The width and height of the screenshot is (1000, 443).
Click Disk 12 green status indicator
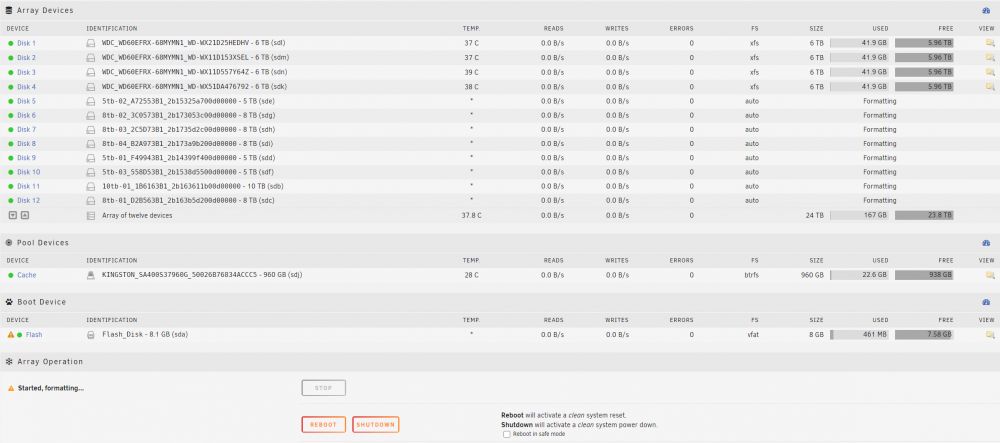click(11, 201)
